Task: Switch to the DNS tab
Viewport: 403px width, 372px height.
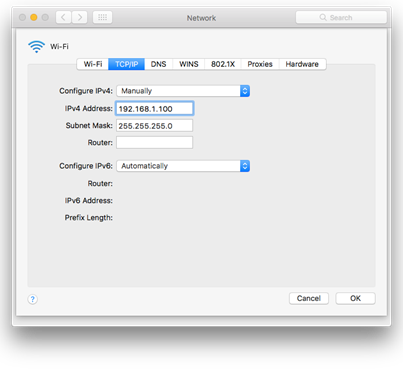Action: click(158, 64)
